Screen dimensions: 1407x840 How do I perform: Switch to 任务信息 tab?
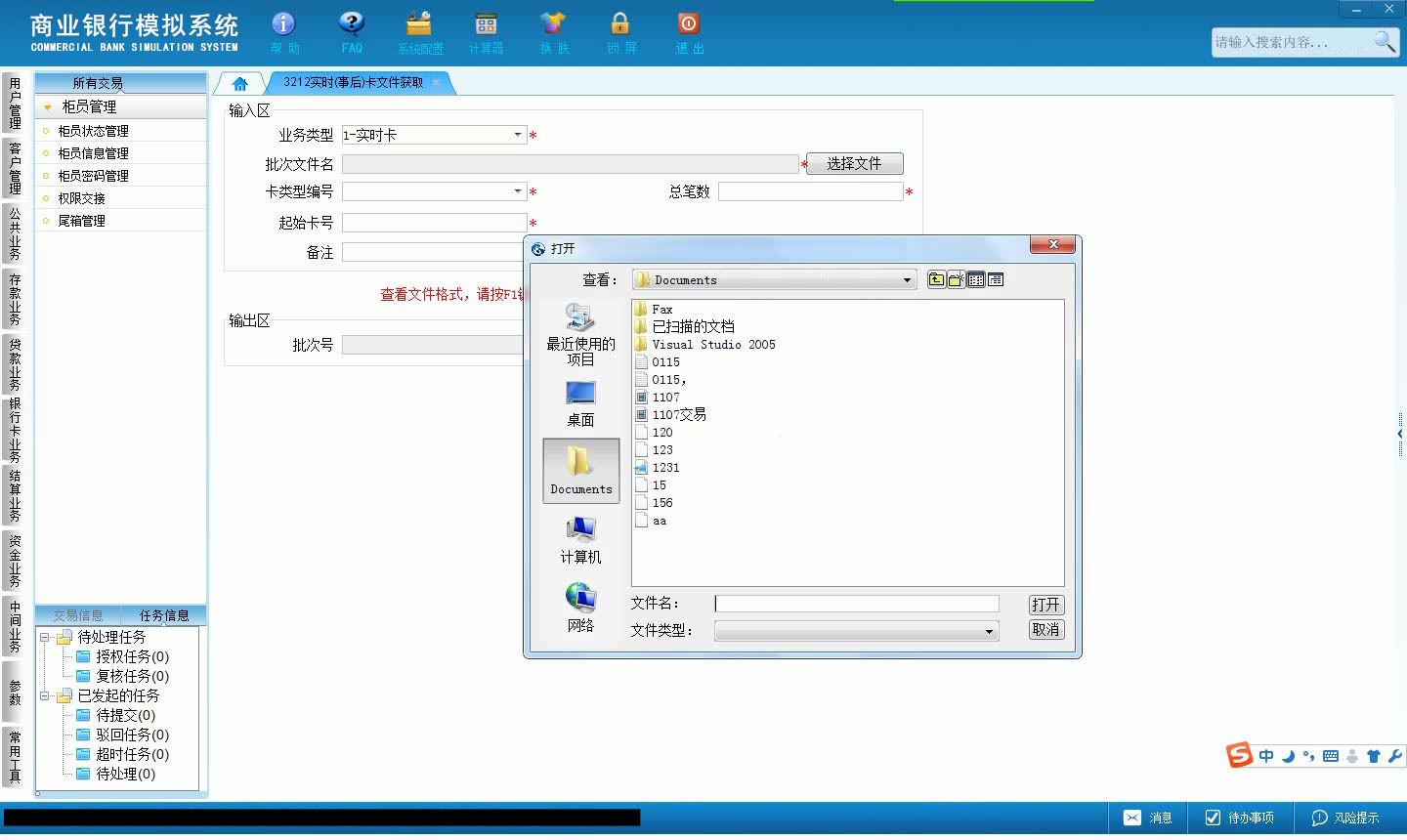(164, 615)
